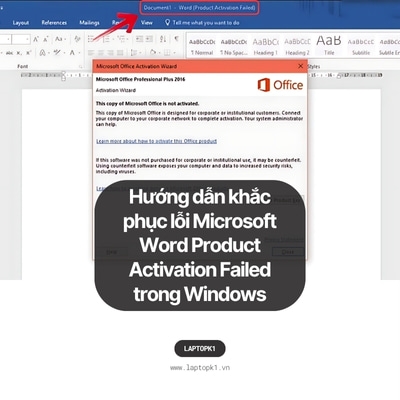The image size is (400, 400).
Task: Apply Borders to the paragraph
Action: click(167, 53)
